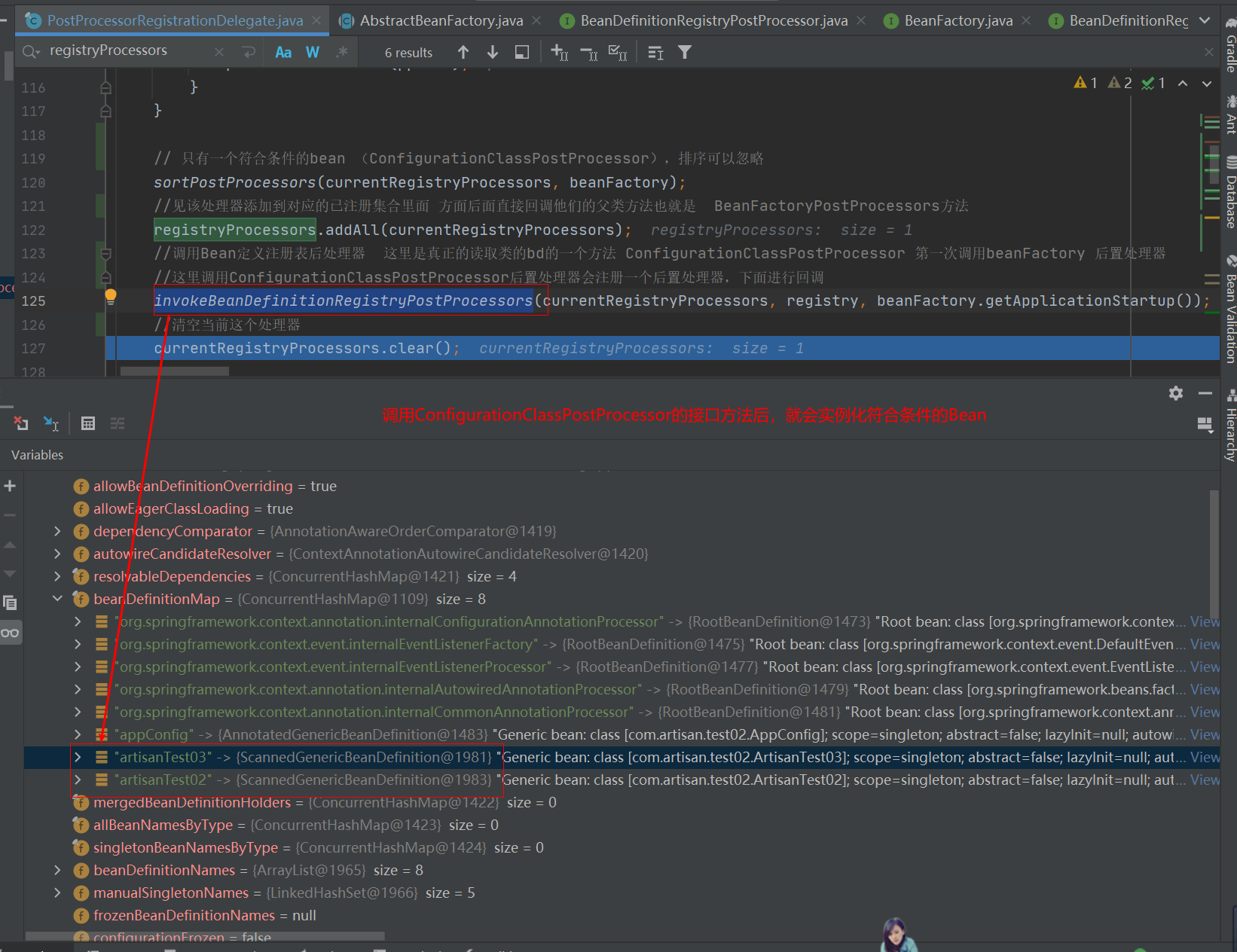Open debug panel settings gear
Viewport: 1237px width, 952px height.
pyautogui.click(x=1176, y=393)
